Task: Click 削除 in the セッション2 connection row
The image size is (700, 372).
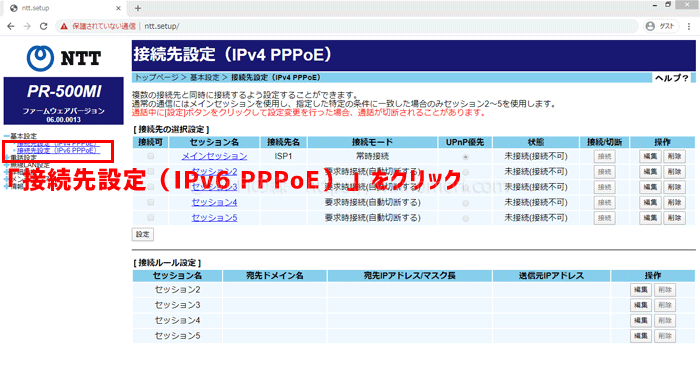Action: pyautogui.click(x=674, y=172)
